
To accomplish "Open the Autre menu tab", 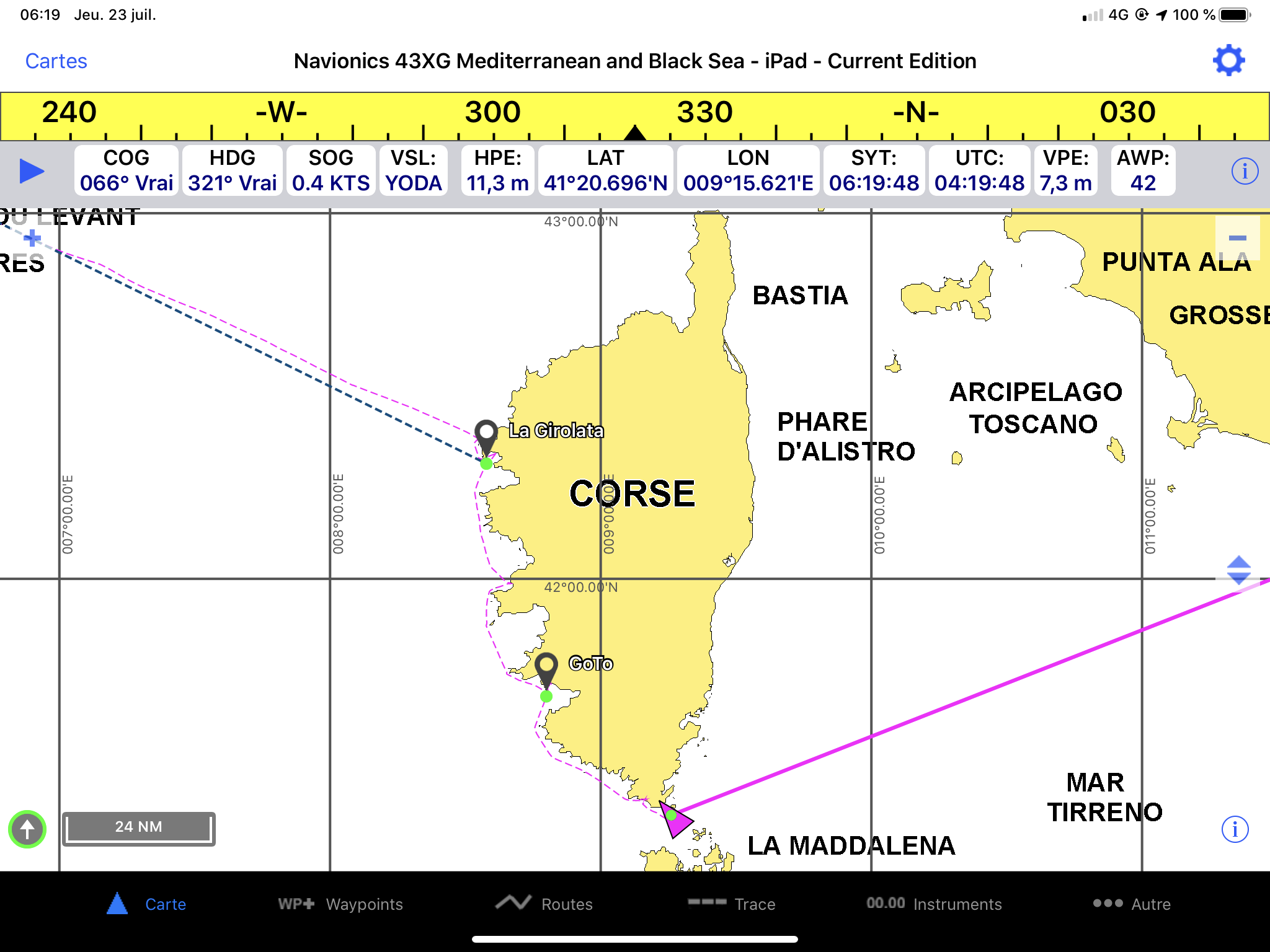I will [1132, 904].
